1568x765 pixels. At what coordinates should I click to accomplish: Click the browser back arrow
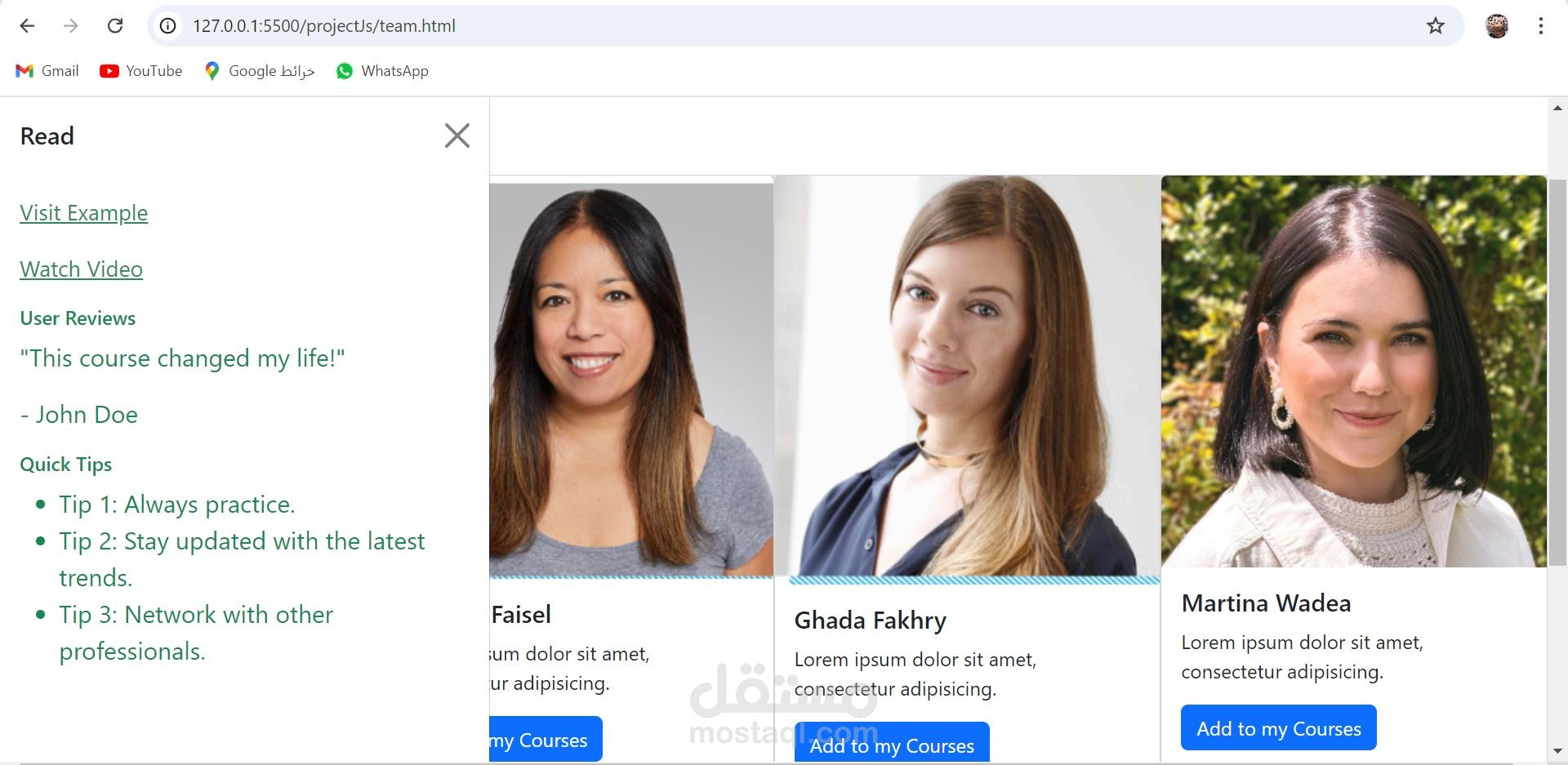coord(27,26)
